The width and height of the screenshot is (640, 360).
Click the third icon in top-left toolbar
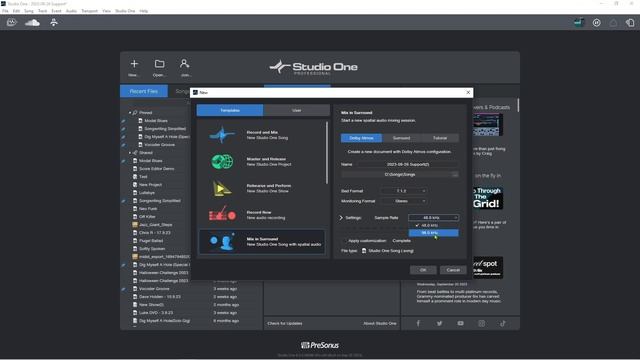53,23
